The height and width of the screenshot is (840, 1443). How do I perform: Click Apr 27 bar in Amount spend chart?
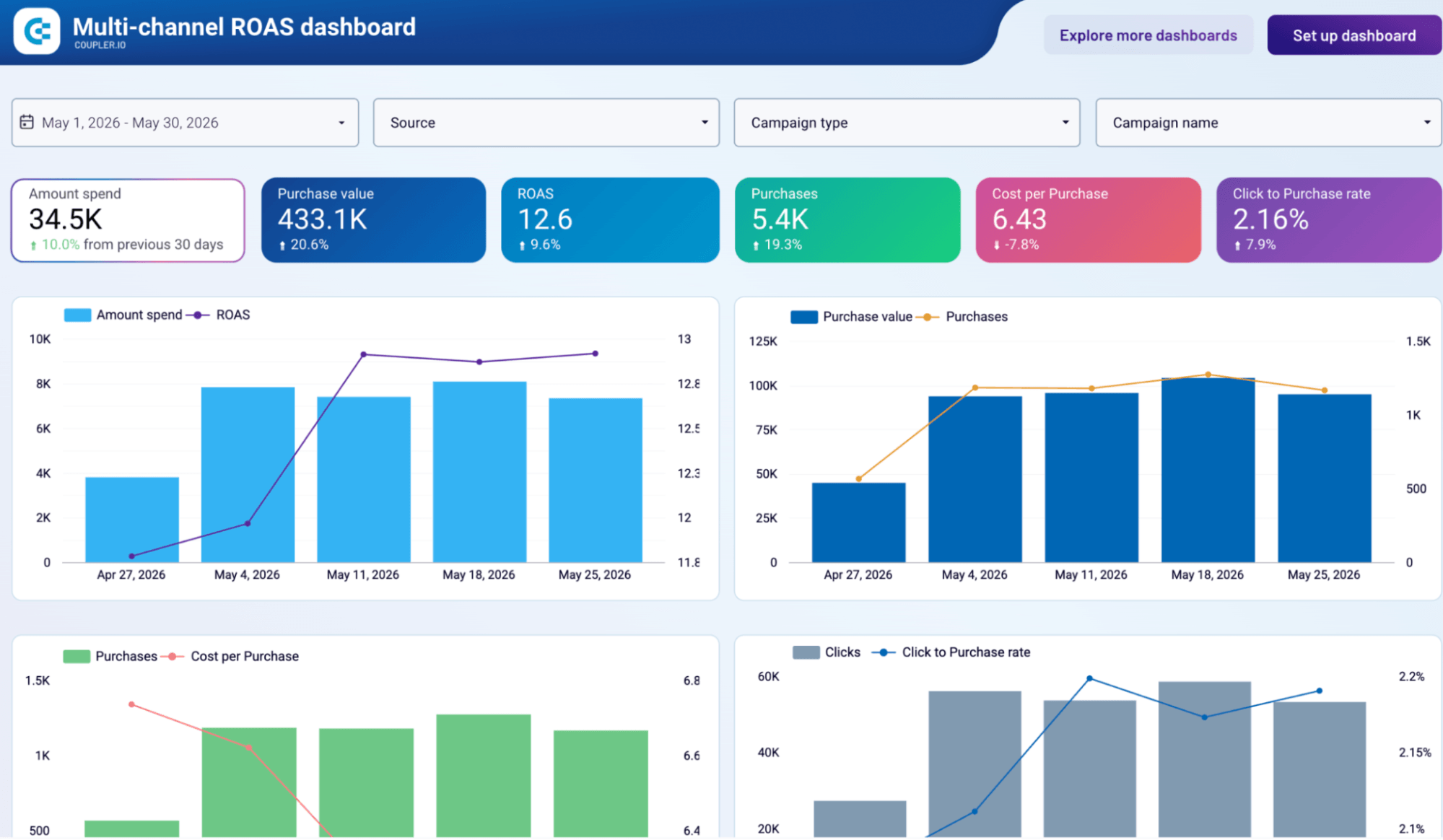pyautogui.click(x=132, y=520)
